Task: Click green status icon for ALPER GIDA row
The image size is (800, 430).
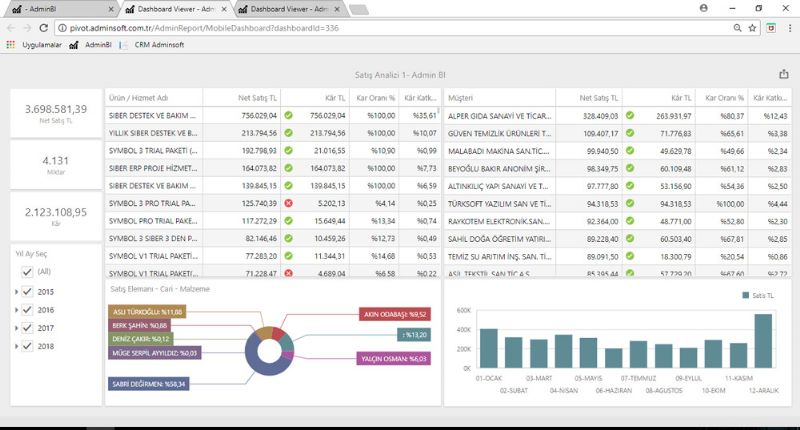Action: pyautogui.click(x=630, y=115)
